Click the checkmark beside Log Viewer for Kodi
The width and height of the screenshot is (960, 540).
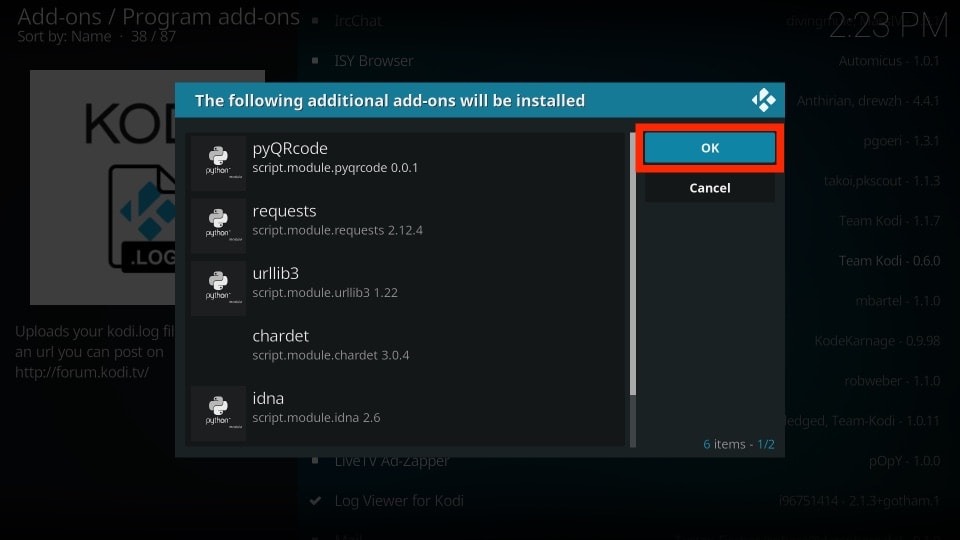pyautogui.click(x=315, y=501)
